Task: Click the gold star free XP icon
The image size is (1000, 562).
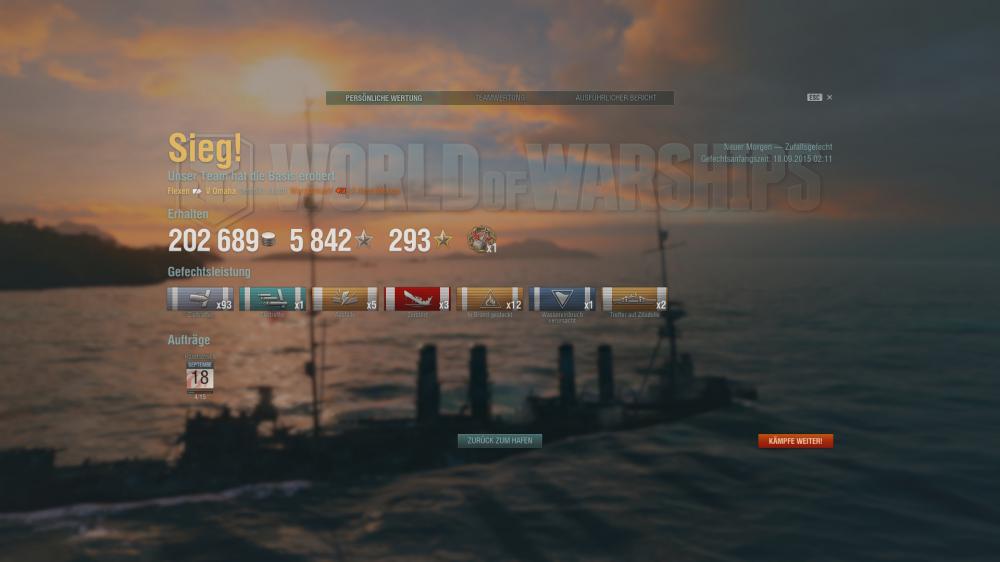Action: pos(443,239)
